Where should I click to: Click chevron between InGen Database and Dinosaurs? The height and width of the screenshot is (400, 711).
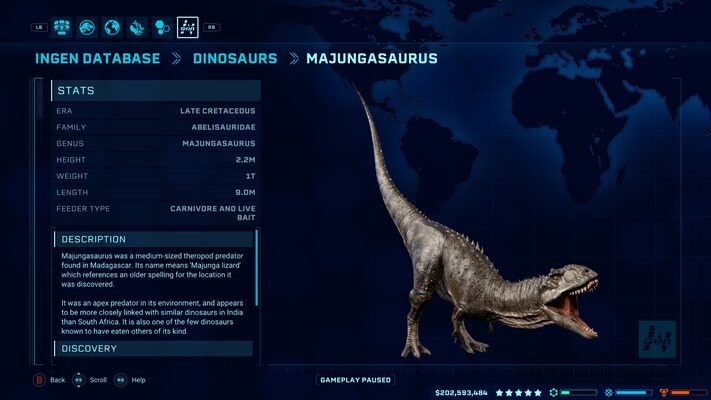click(x=176, y=59)
